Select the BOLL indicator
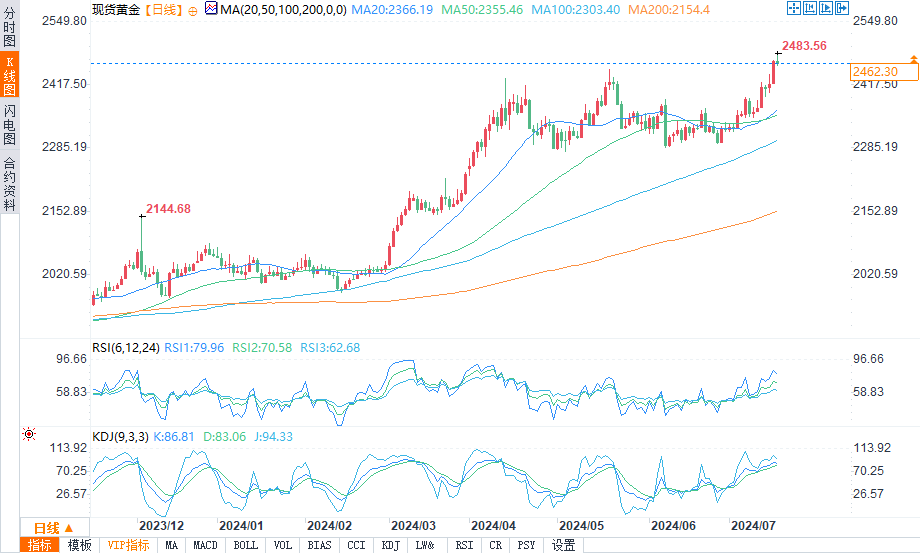 (x=245, y=545)
